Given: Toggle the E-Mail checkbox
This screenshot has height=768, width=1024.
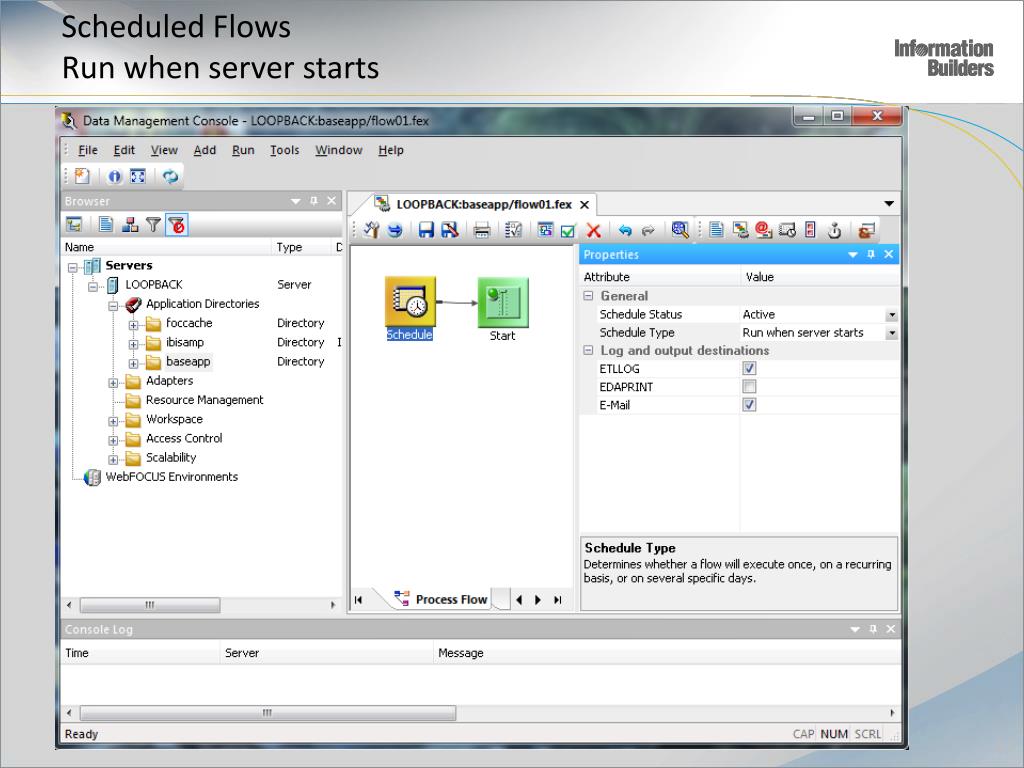Looking at the screenshot, I should (749, 405).
